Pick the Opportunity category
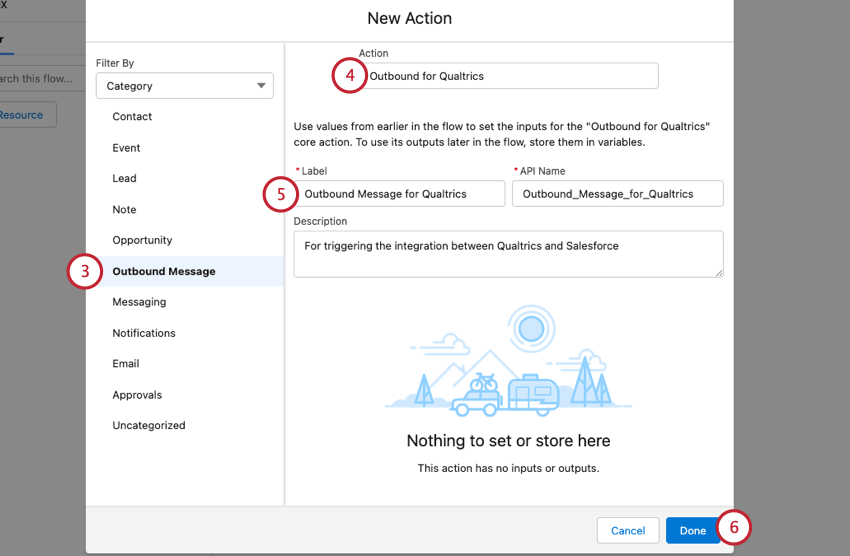The image size is (850, 556). coord(142,241)
